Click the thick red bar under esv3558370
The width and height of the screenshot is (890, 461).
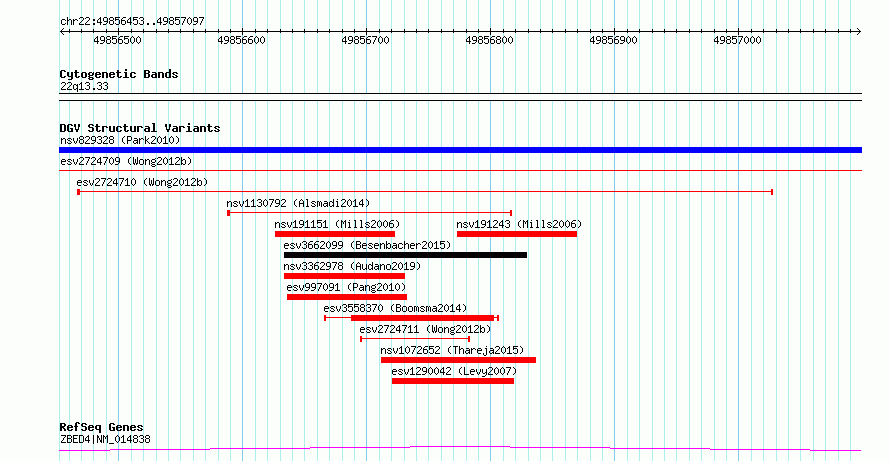tap(423, 318)
